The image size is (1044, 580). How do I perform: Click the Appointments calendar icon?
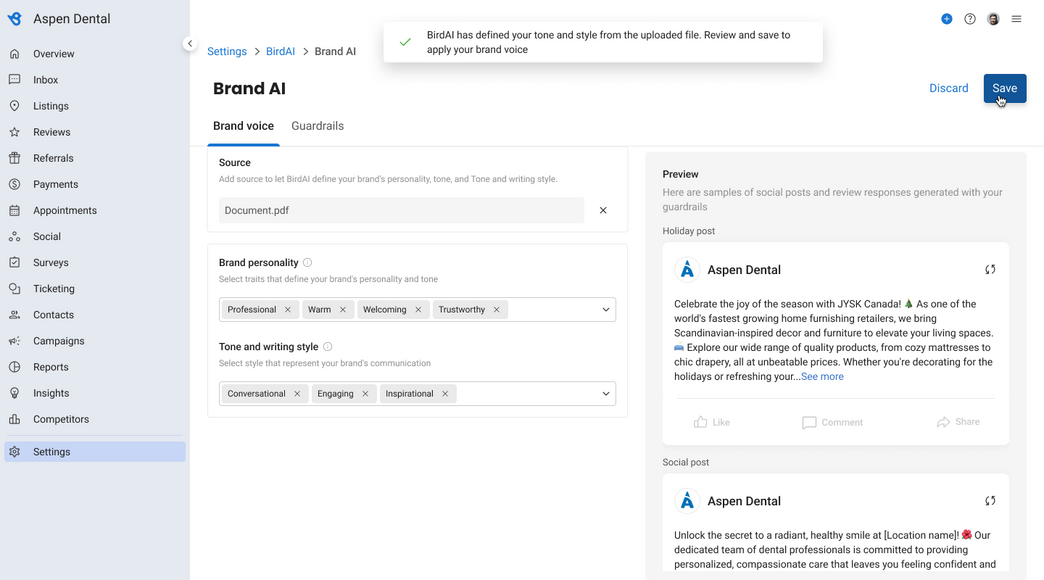pos(15,210)
